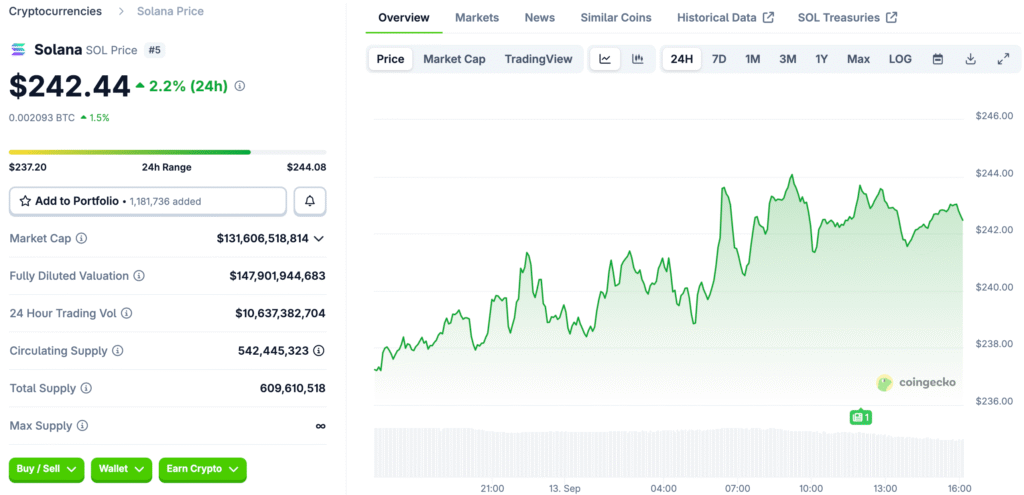Click the $147,901,944,683 valuation value

[278, 276]
